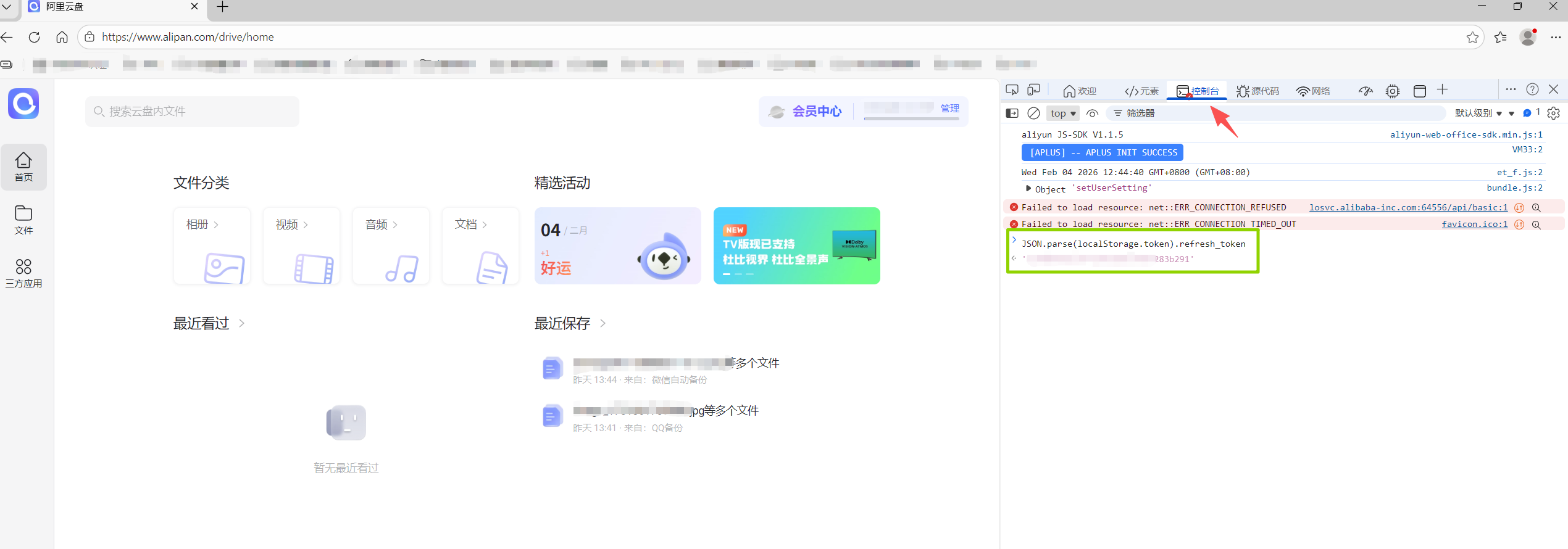Image resolution: width=1568 pixels, height=549 pixels.
Task: Click the console issues counter icon
Action: [x=1532, y=113]
